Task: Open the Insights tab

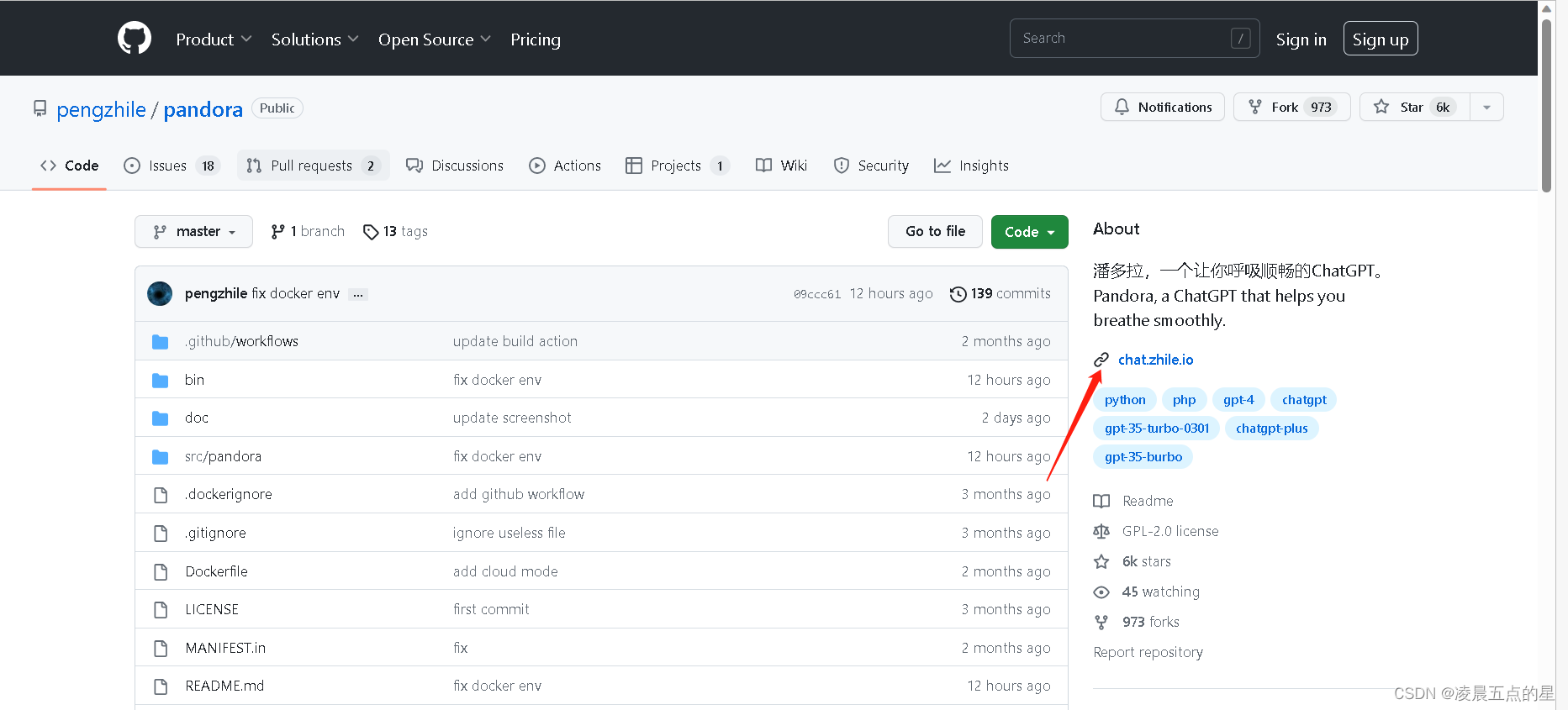Action: [971, 166]
